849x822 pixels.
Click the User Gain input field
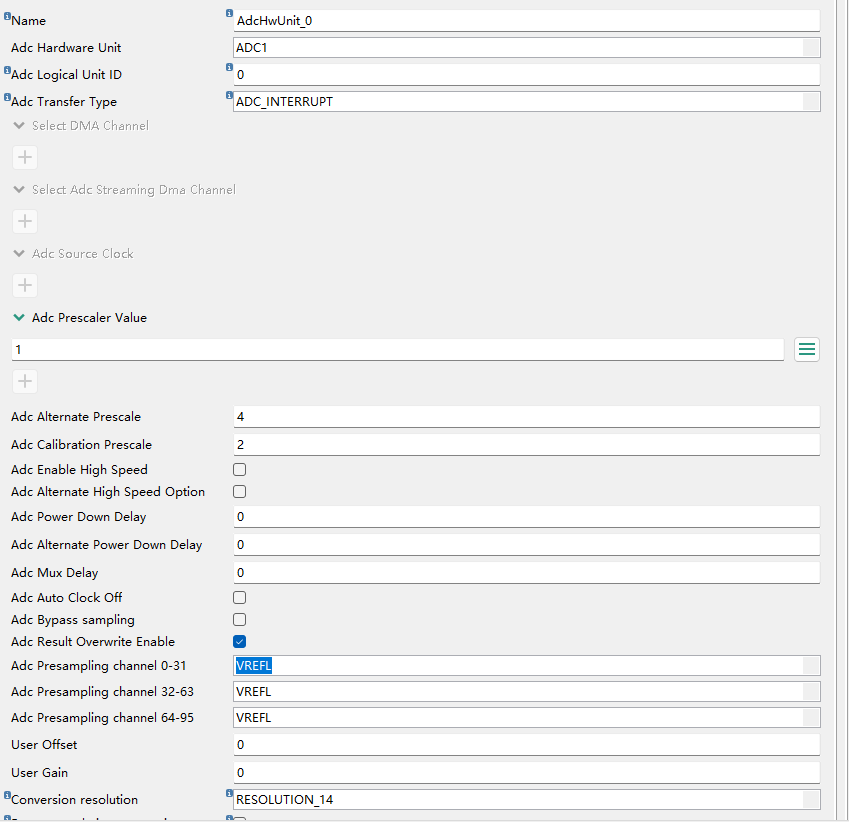(526, 773)
